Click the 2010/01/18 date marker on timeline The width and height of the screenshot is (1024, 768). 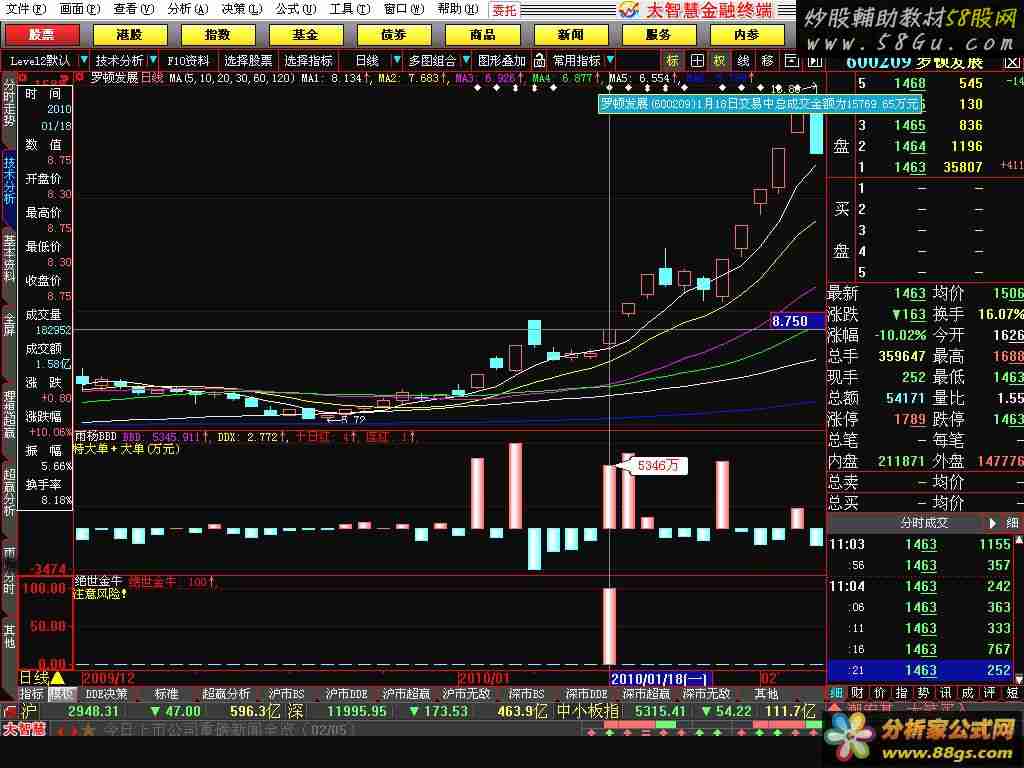point(660,679)
